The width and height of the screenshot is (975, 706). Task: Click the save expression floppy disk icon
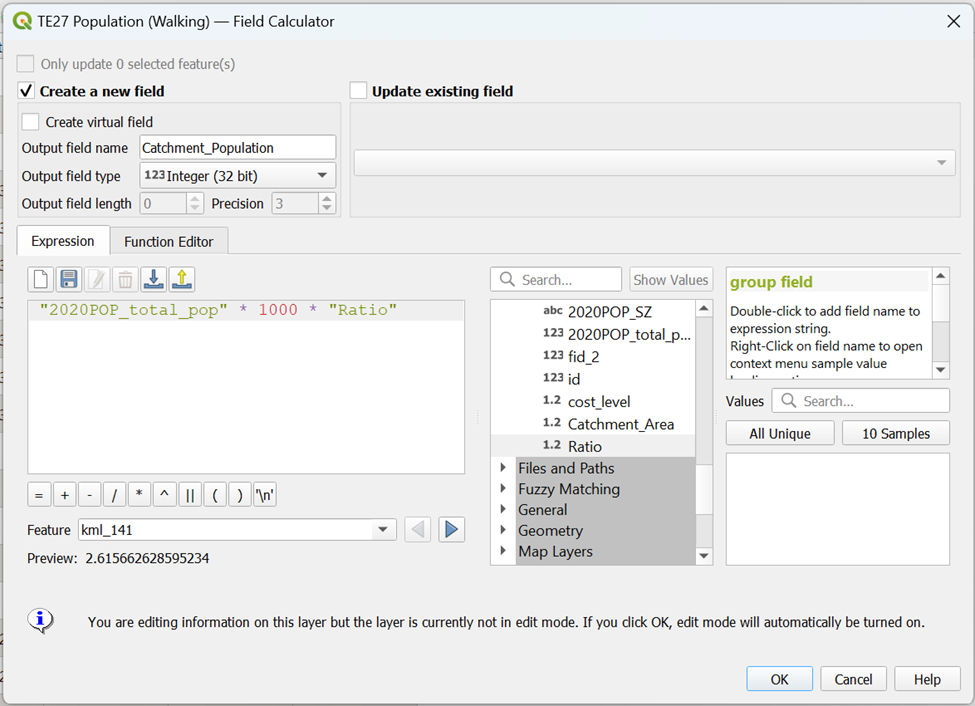pos(69,280)
